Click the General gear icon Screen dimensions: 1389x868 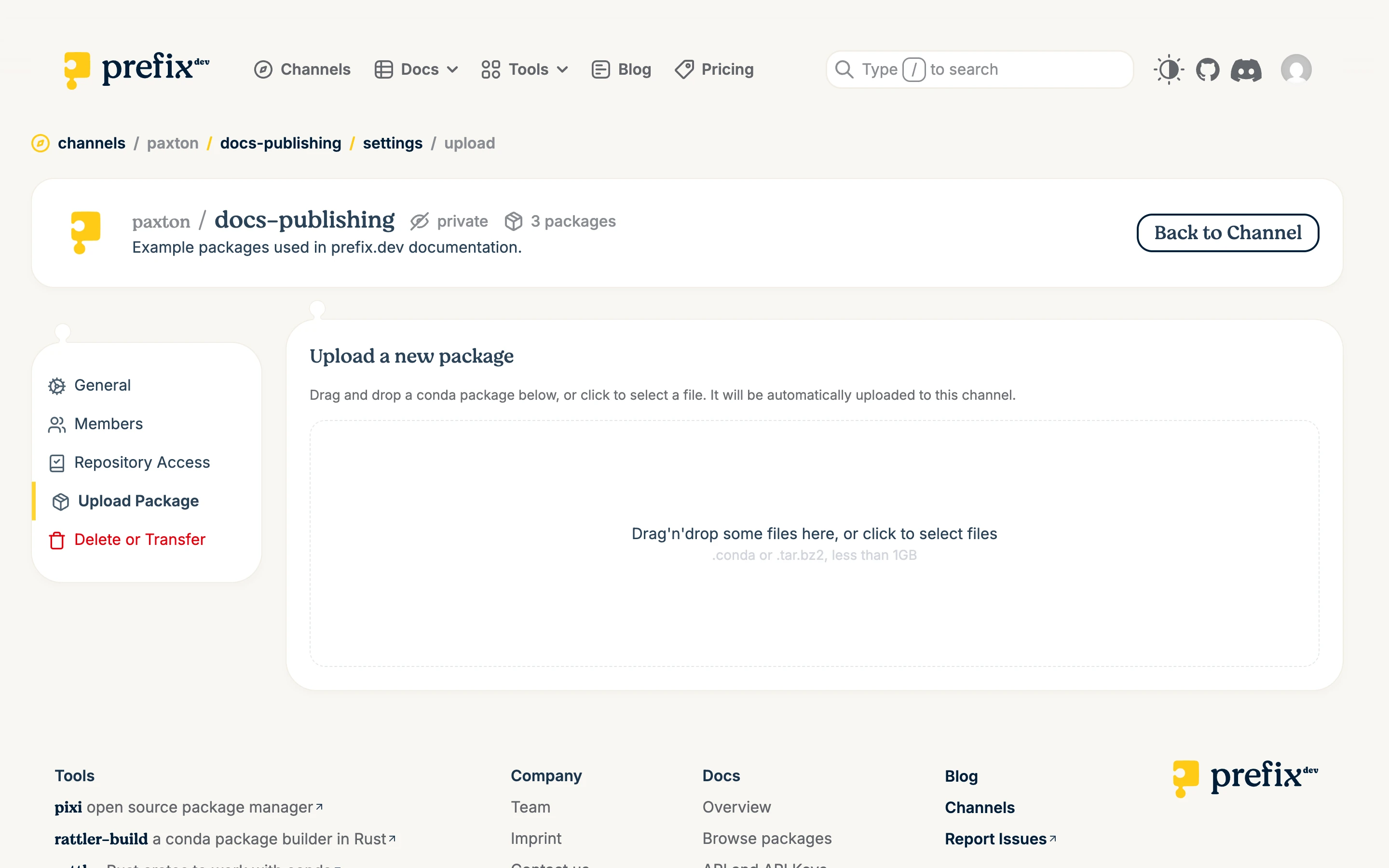click(57, 386)
